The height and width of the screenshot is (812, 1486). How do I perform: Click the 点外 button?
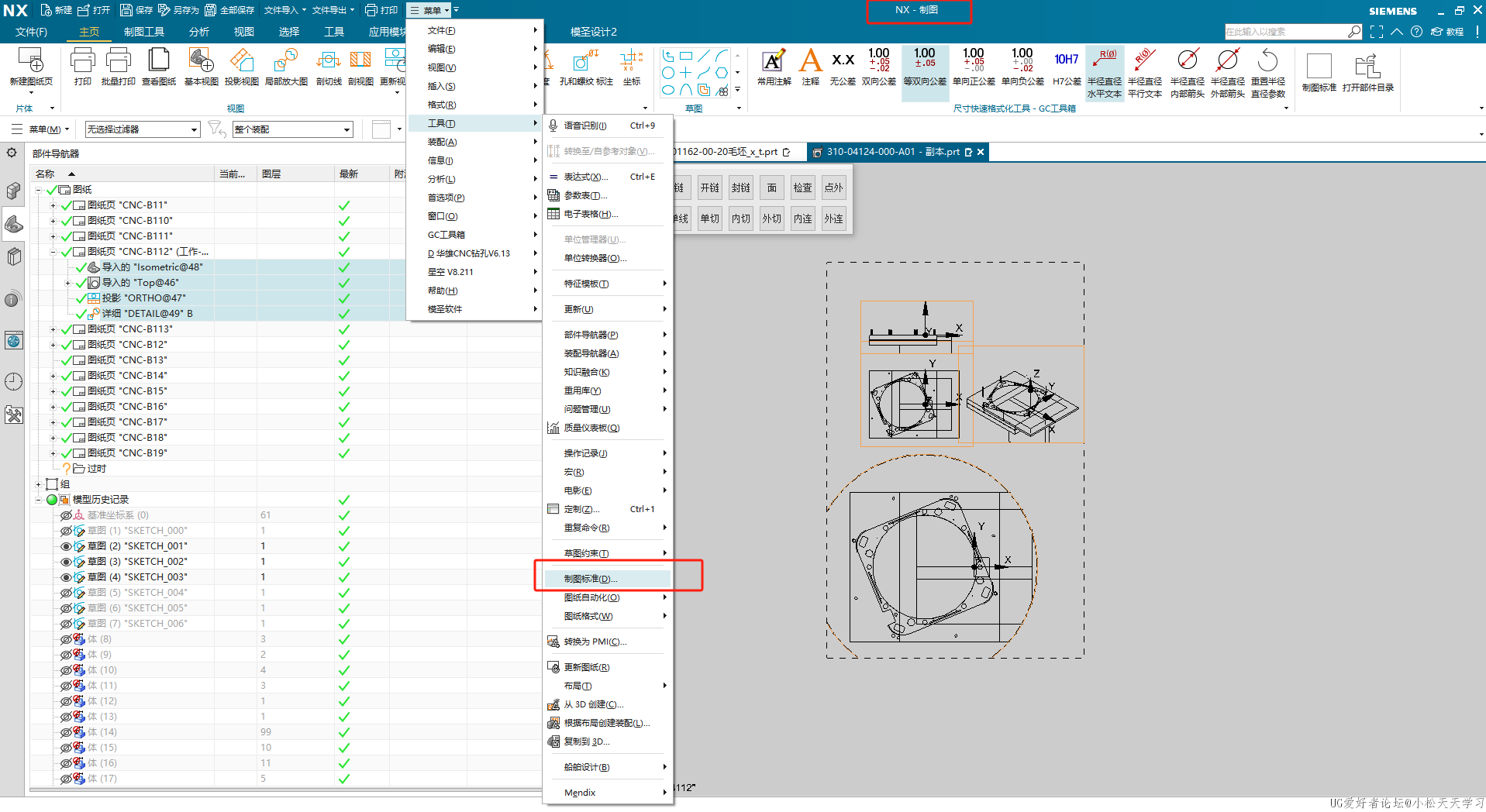(834, 188)
